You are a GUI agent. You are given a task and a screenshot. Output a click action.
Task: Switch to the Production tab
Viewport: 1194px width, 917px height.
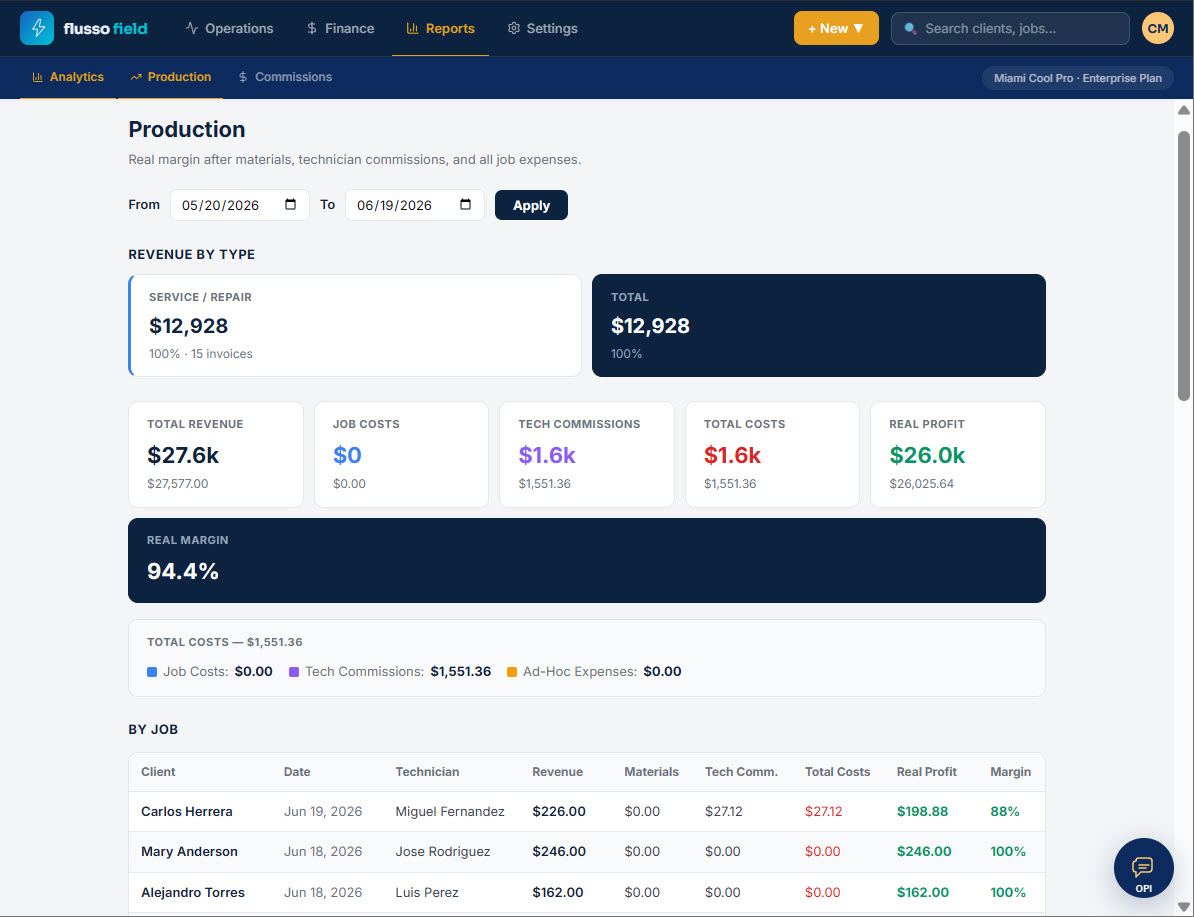pos(171,77)
